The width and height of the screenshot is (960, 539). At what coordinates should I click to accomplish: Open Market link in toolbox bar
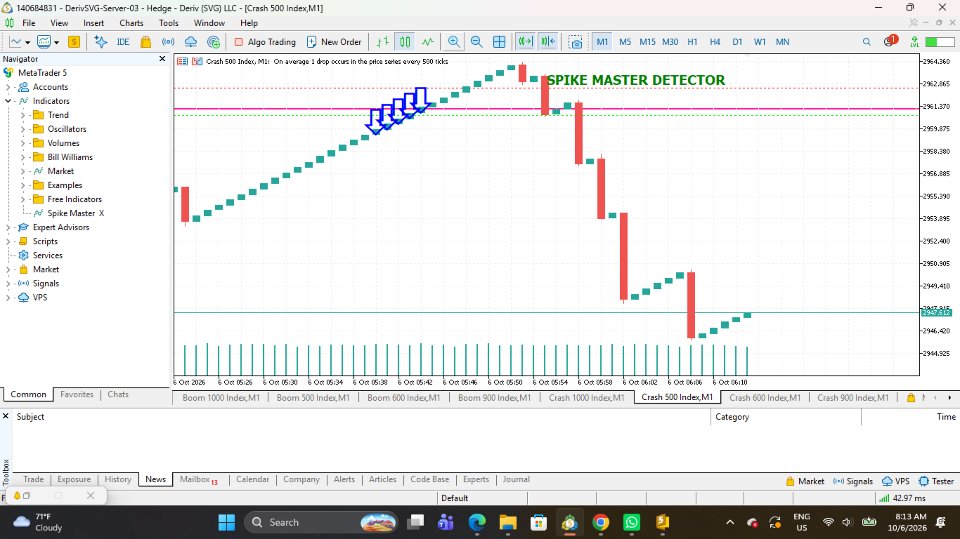point(805,481)
